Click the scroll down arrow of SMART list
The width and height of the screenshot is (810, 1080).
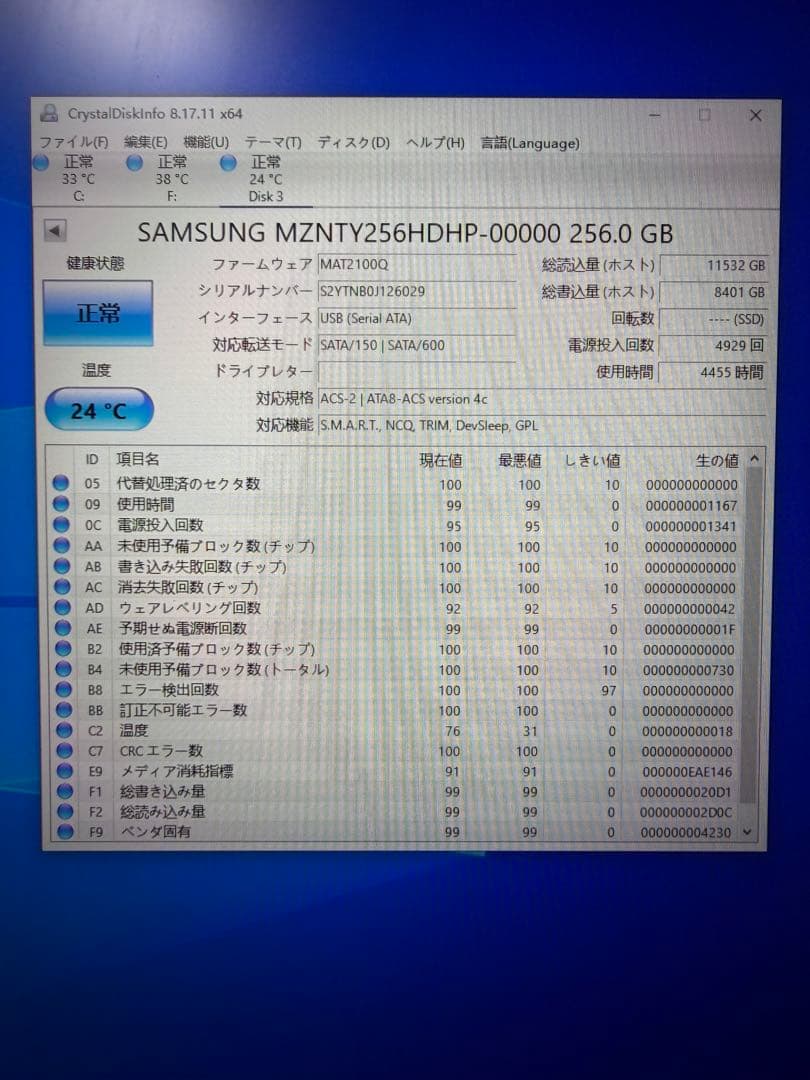(749, 832)
